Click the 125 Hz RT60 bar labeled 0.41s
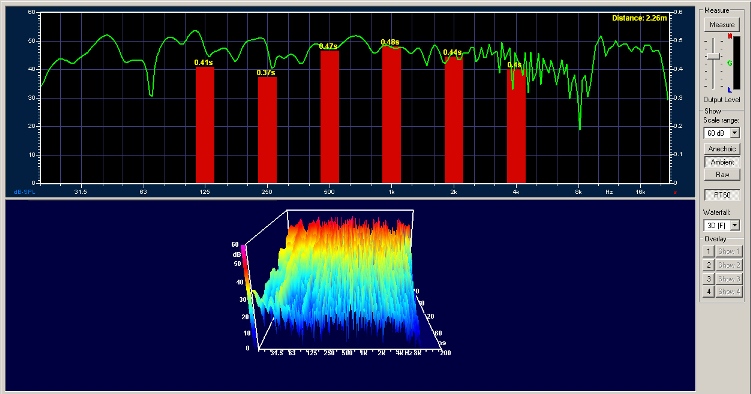The width and height of the screenshot is (751, 394). [205, 125]
